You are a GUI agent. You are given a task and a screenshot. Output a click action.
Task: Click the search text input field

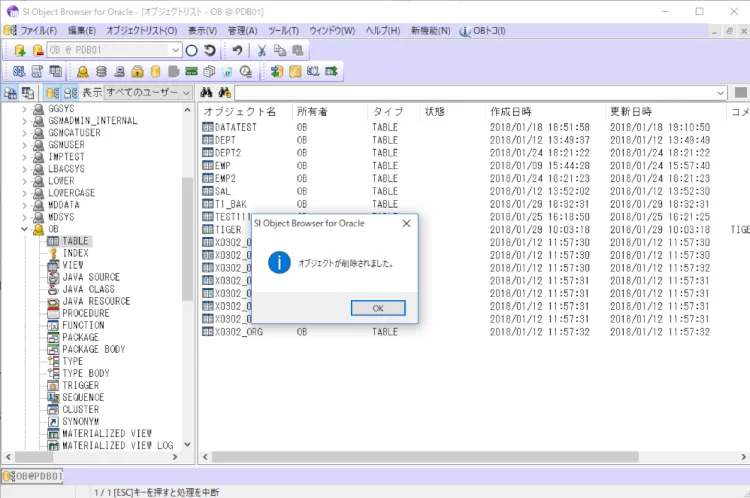coord(475,93)
